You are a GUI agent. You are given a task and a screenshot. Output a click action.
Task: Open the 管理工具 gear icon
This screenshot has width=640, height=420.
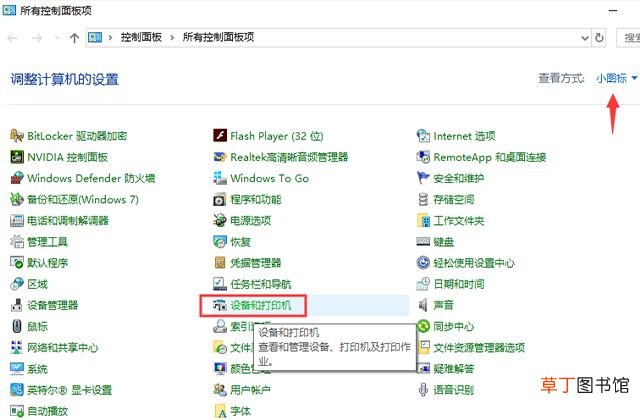(x=17, y=242)
